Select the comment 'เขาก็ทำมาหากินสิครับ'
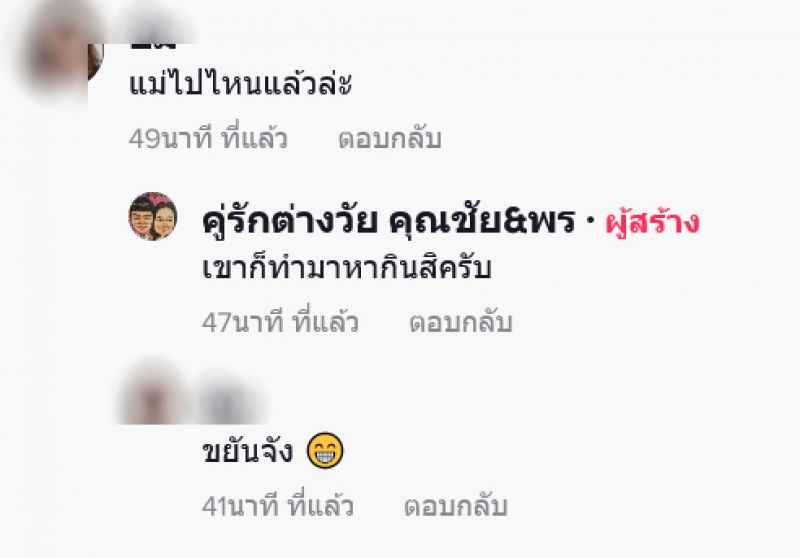This screenshot has width=800, height=558. tap(346, 267)
